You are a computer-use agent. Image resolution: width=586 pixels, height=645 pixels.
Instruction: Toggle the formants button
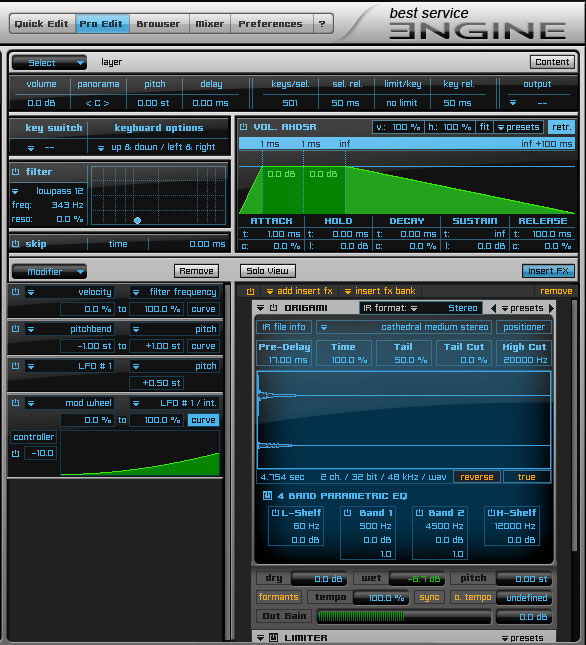point(278,597)
